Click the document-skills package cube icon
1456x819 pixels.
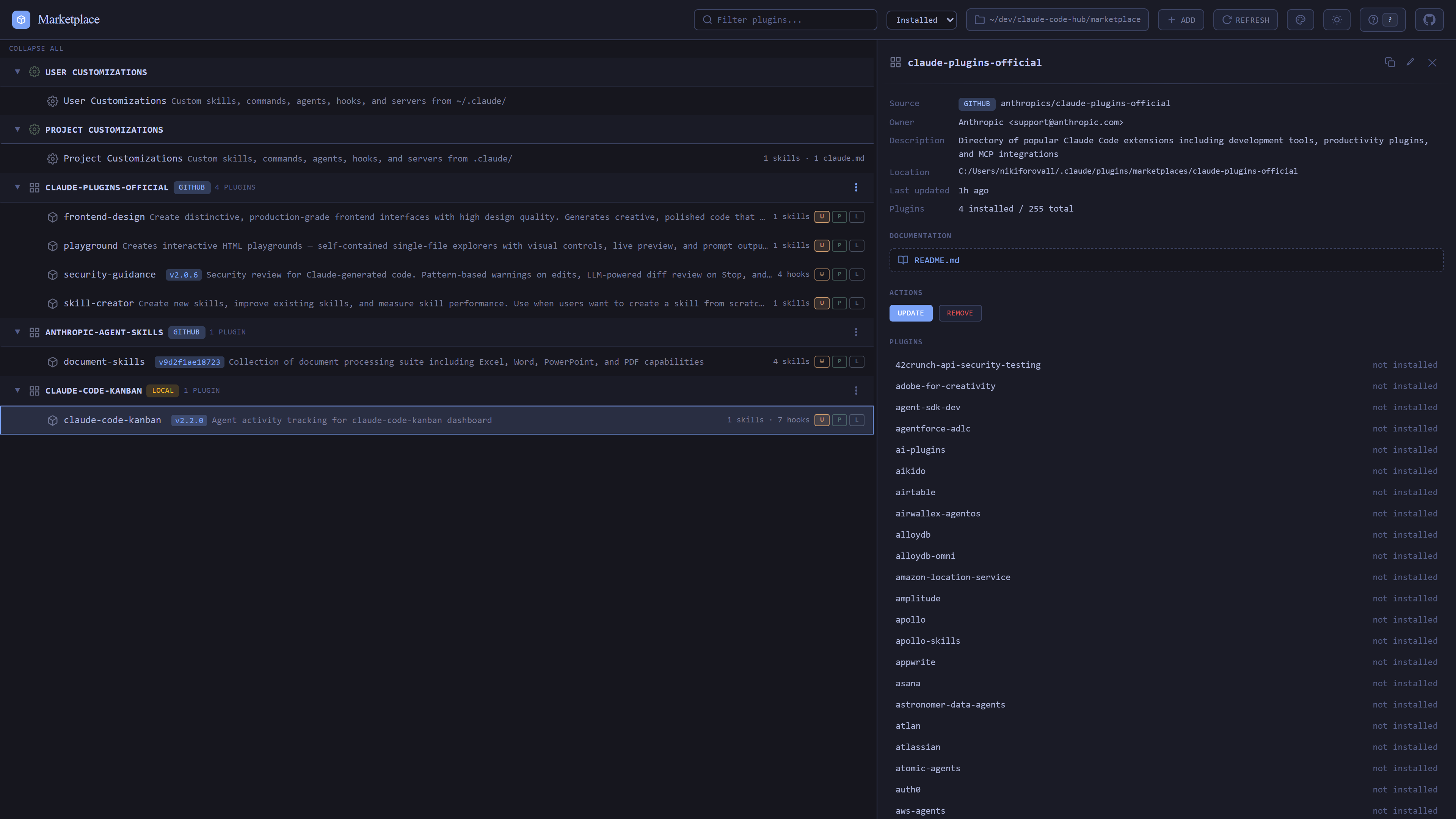click(53, 362)
